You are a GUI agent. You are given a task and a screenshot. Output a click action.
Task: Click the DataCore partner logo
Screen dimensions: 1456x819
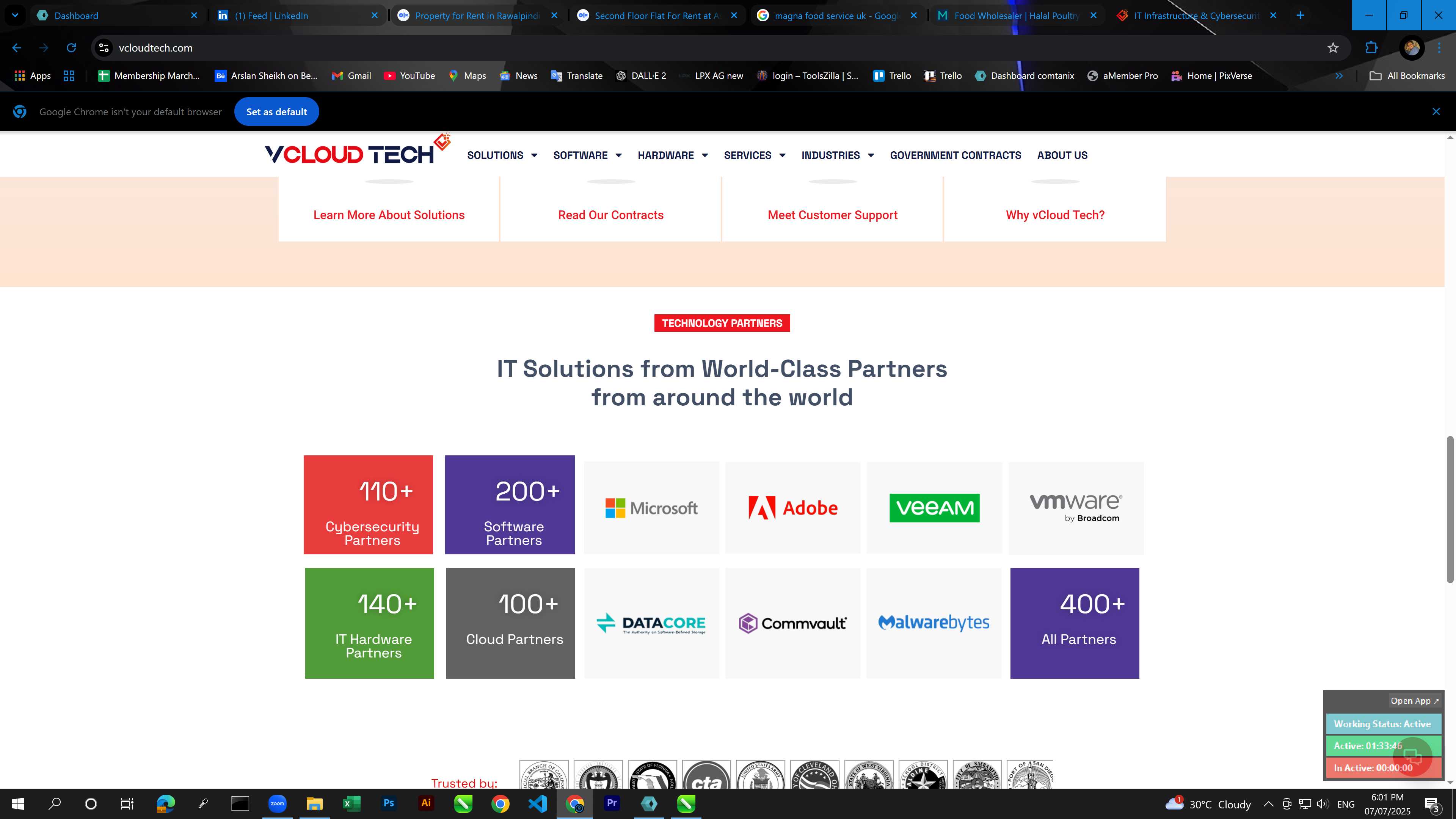pos(651,623)
